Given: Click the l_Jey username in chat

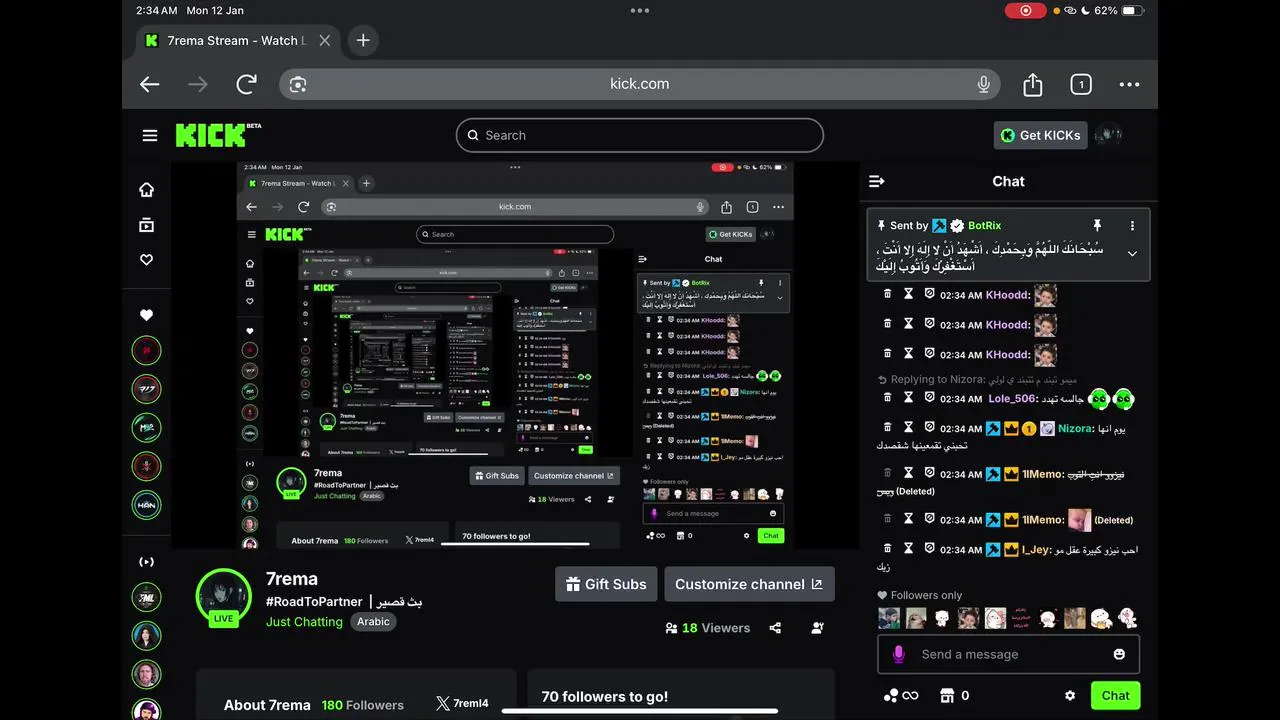Looking at the screenshot, I should (x=1037, y=550).
